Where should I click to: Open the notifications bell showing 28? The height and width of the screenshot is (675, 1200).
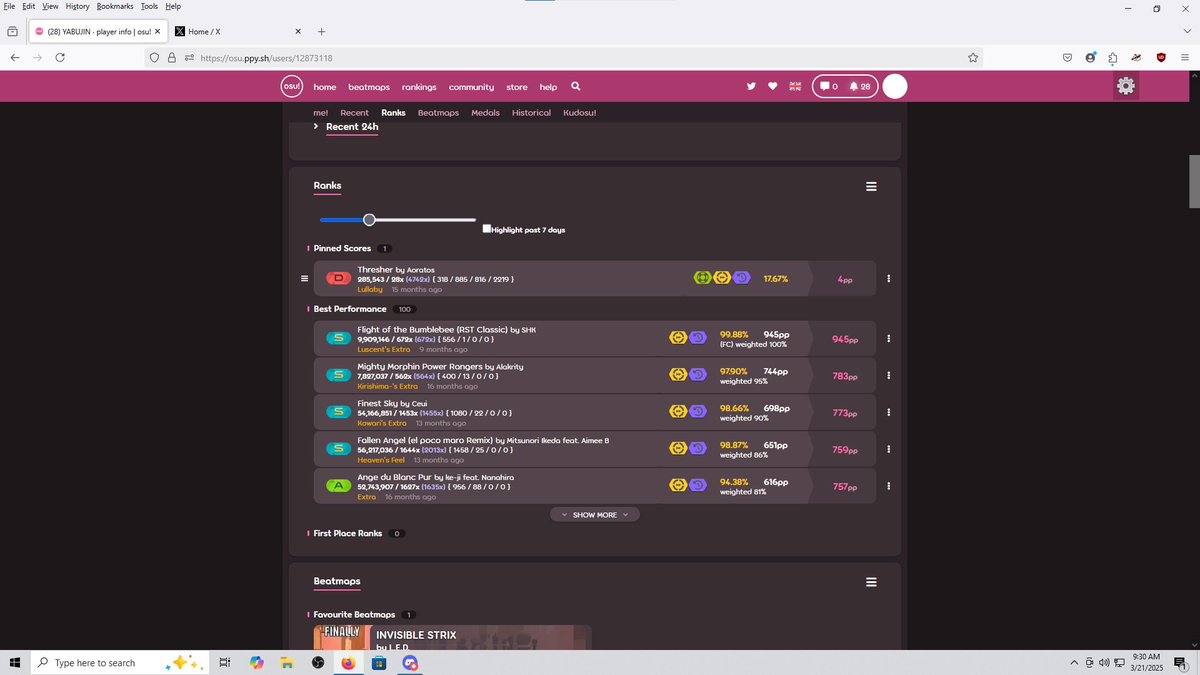coord(860,87)
